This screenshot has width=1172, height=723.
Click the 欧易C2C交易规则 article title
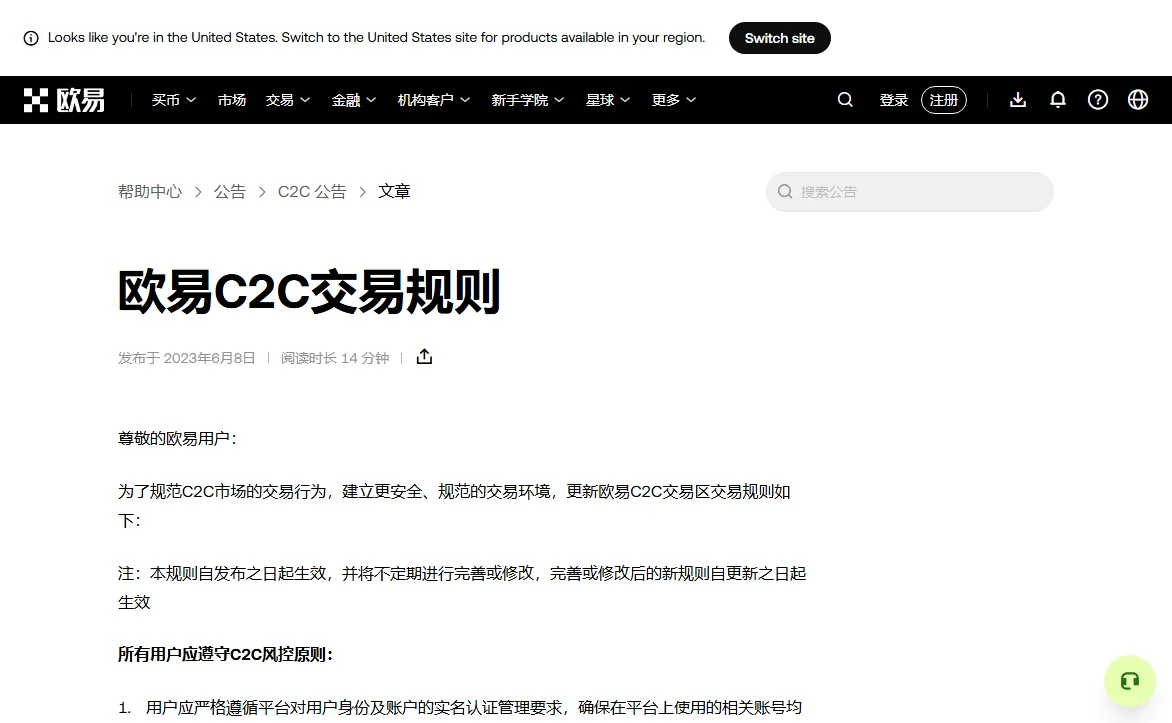309,292
